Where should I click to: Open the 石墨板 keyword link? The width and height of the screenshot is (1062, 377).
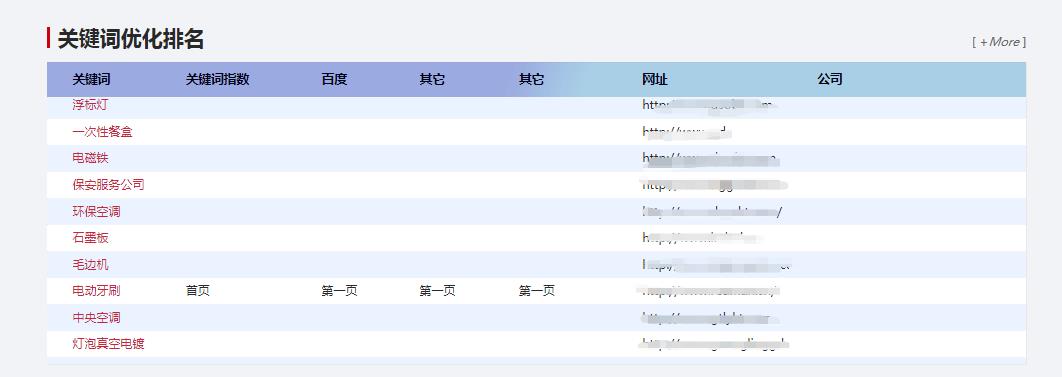point(90,238)
